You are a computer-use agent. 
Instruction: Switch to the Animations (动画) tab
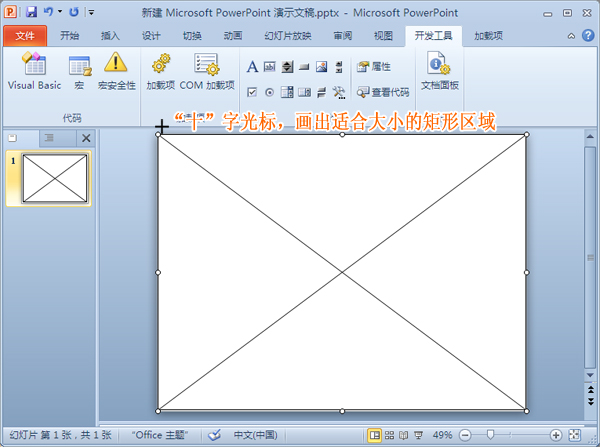[233, 36]
